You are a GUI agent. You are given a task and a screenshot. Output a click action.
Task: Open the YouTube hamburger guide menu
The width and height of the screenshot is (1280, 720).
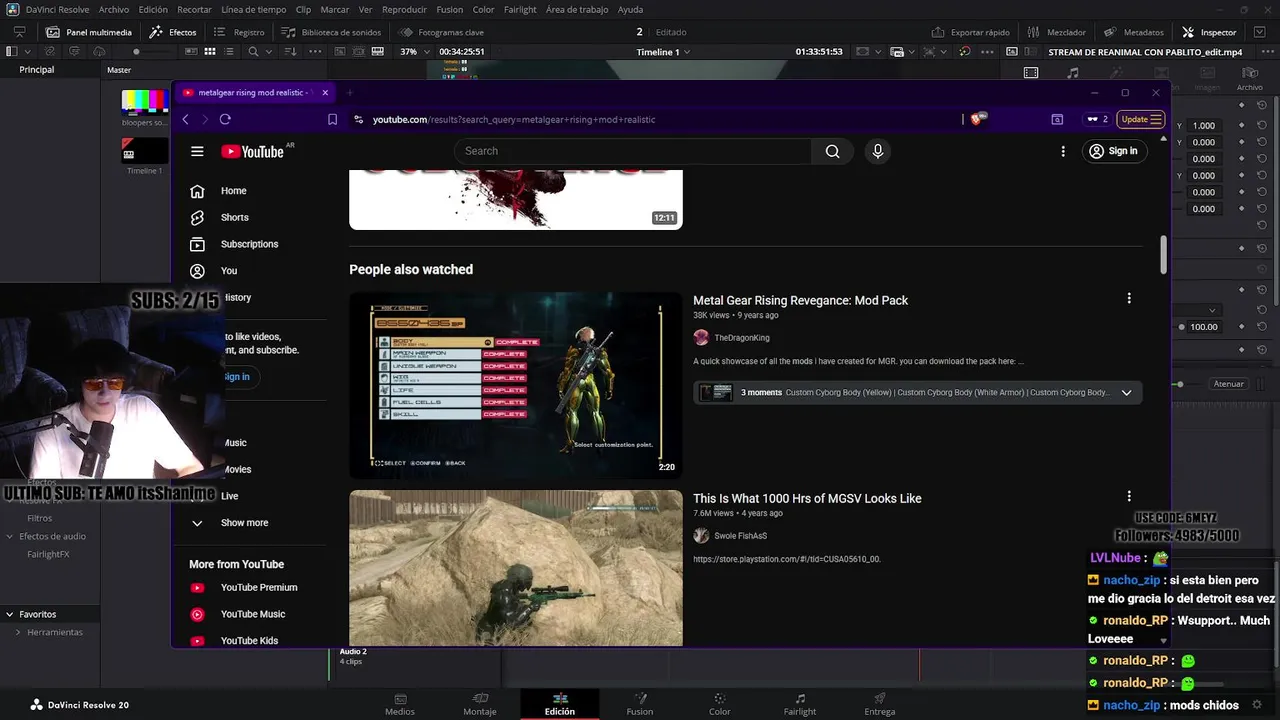[x=197, y=151]
